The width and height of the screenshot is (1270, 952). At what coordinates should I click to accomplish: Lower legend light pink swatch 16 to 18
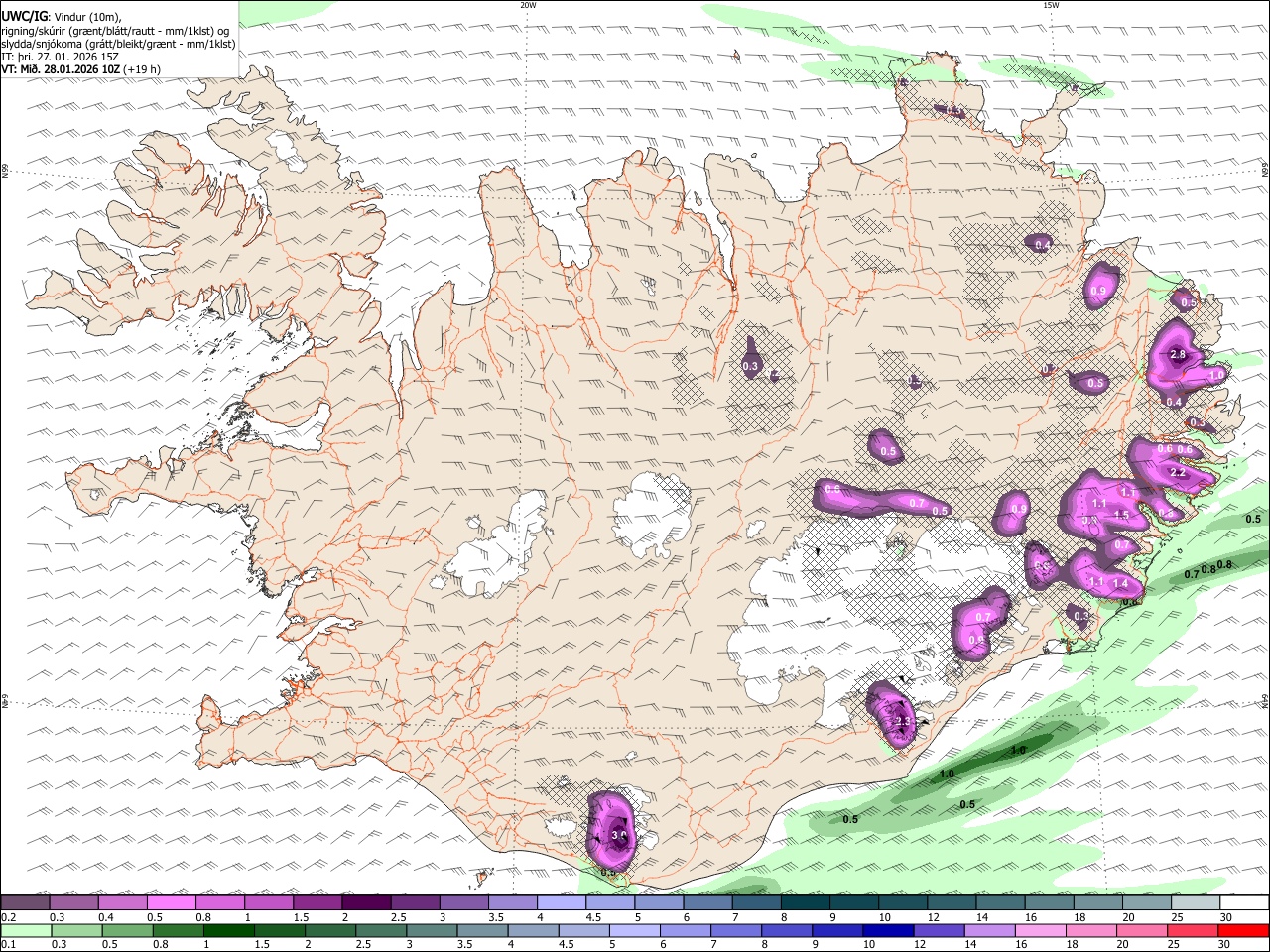(1039, 930)
